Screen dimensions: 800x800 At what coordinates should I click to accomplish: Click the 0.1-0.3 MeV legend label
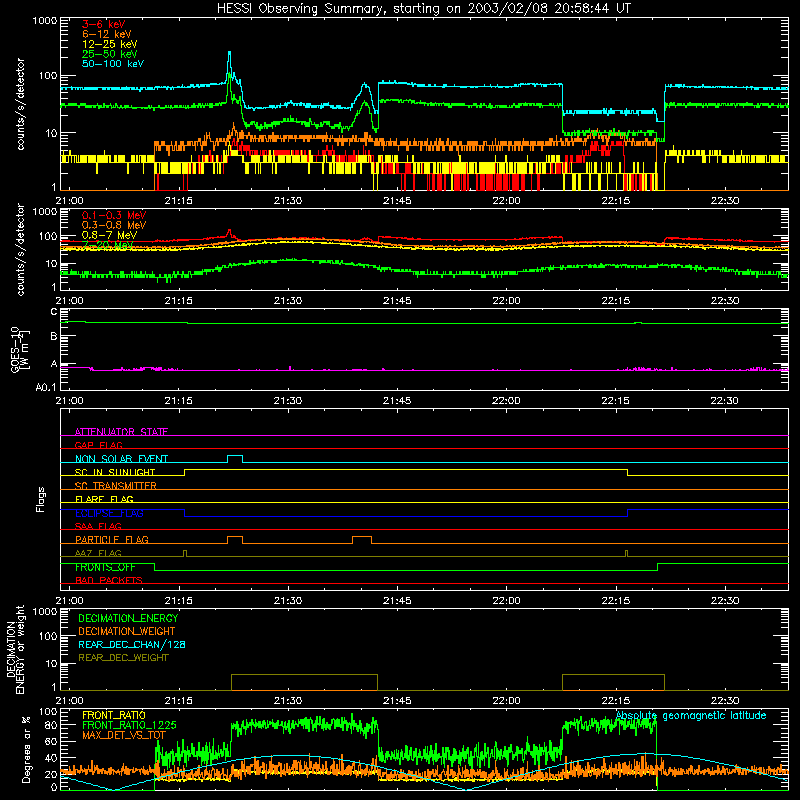[x=114, y=215]
